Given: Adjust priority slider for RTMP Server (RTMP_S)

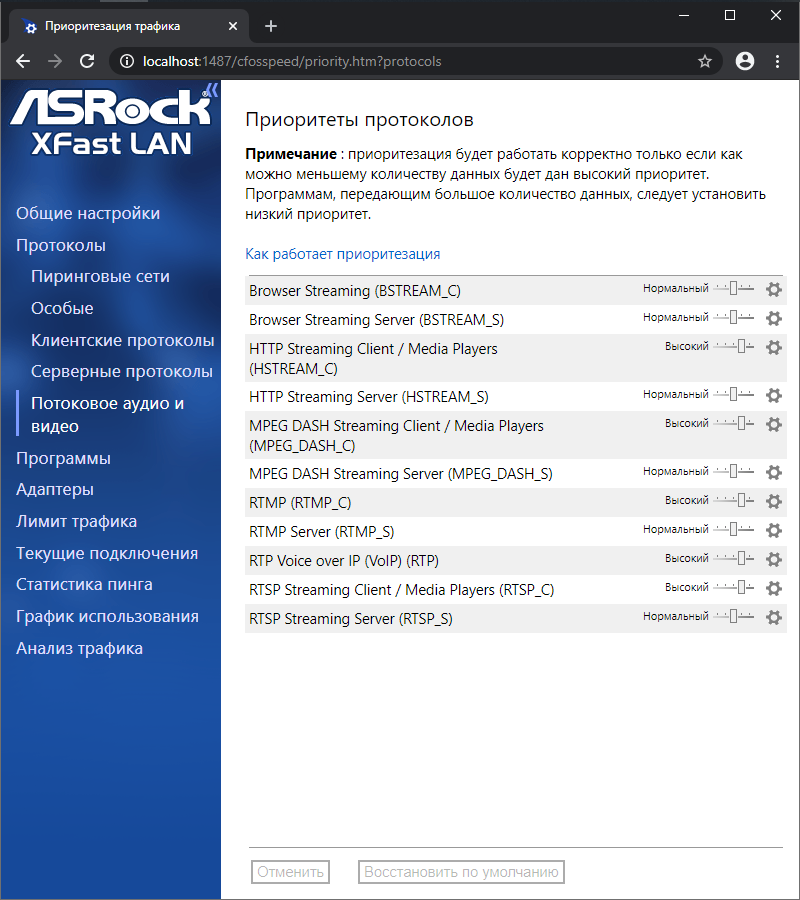Looking at the screenshot, I should [x=734, y=530].
